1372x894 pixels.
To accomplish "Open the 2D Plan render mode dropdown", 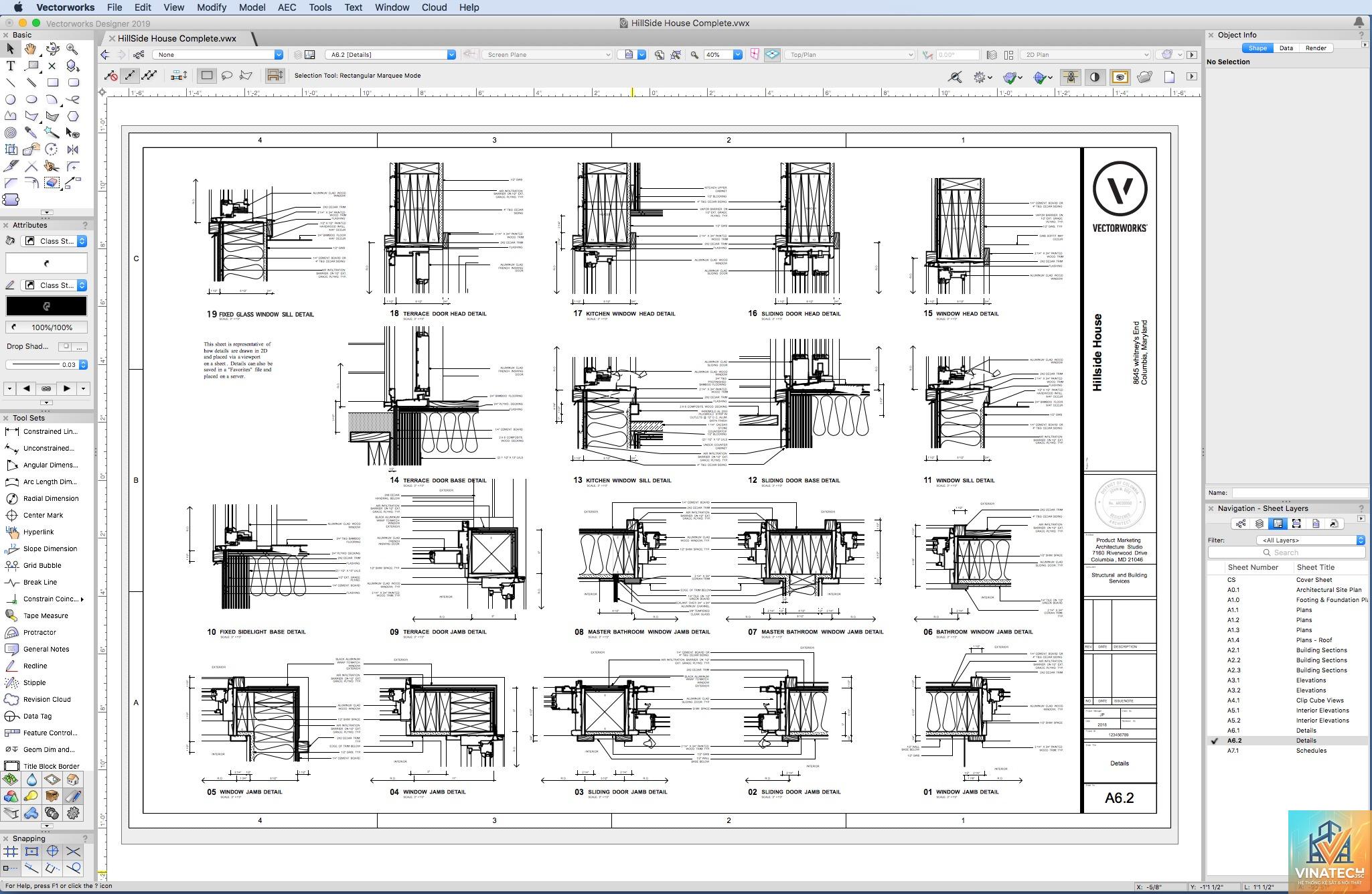I will click(1085, 55).
